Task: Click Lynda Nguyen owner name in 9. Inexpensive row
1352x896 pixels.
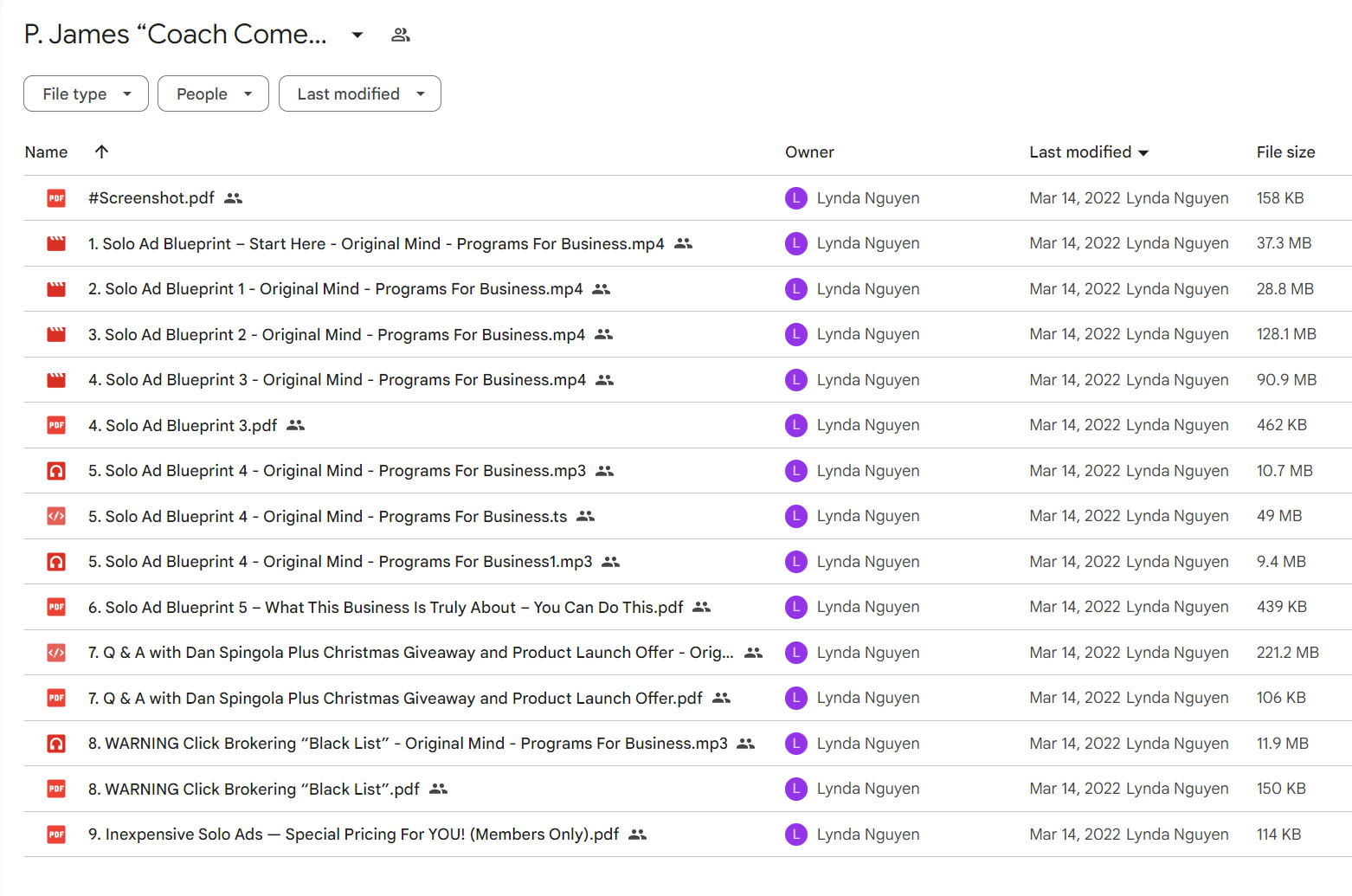Action: (868, 835)
